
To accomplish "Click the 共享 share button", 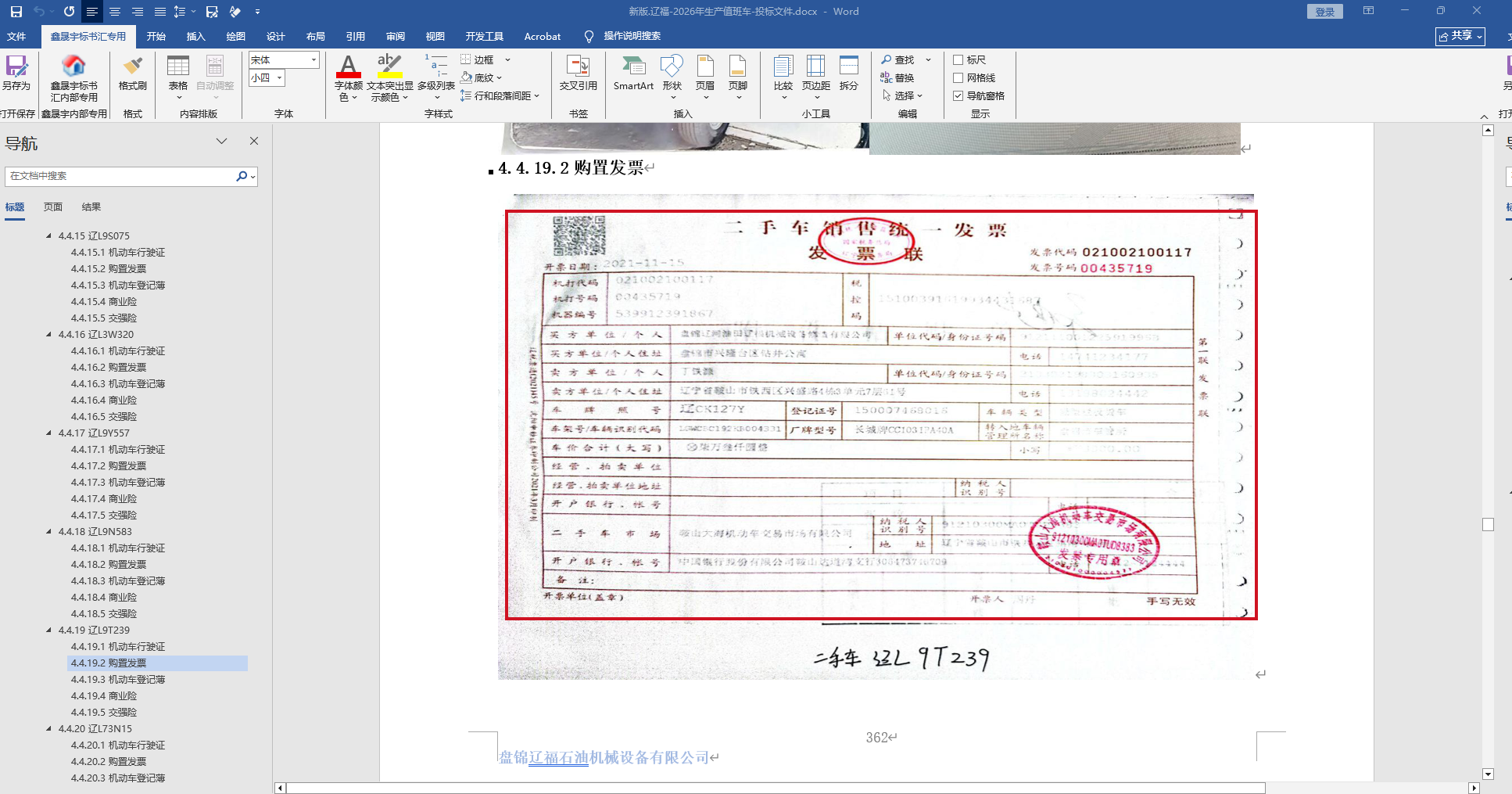I will [x=1460, y=36].
